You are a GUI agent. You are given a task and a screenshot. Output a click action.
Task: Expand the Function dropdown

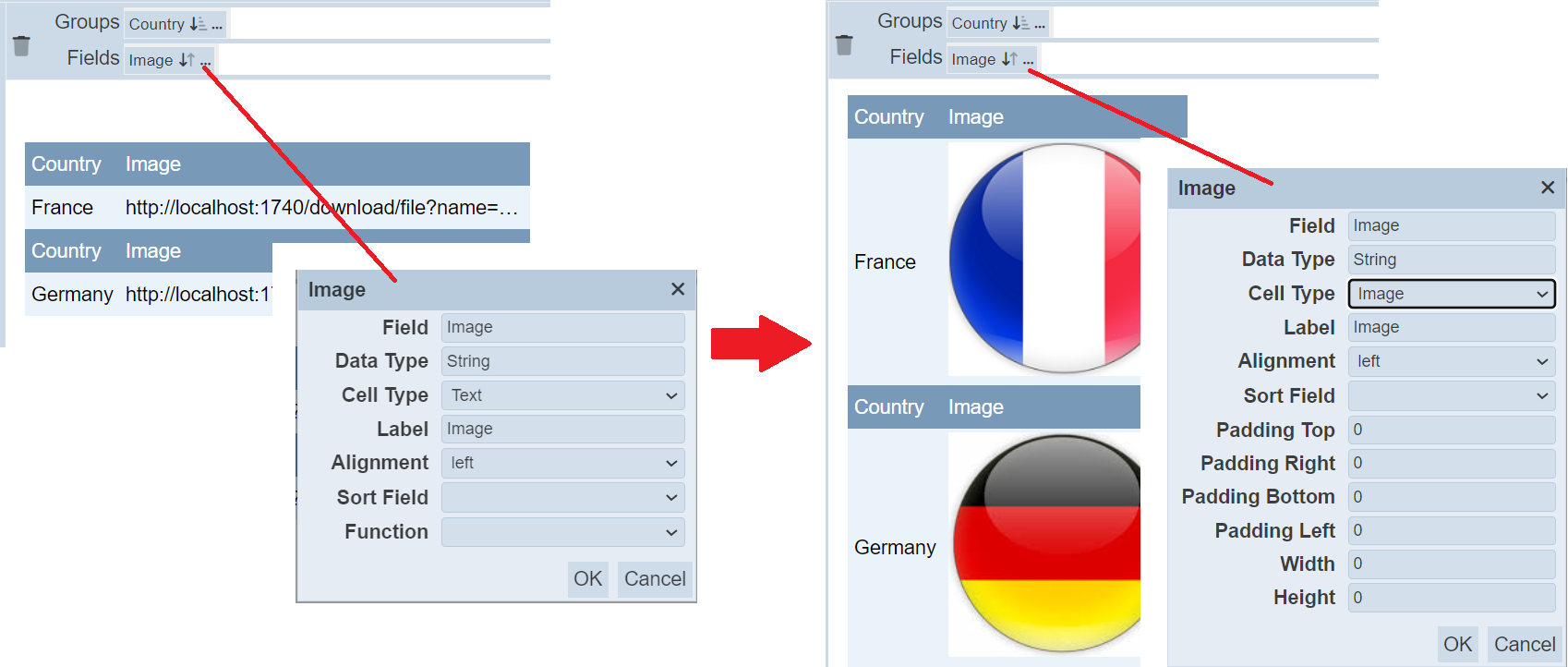tap(562, 532)
